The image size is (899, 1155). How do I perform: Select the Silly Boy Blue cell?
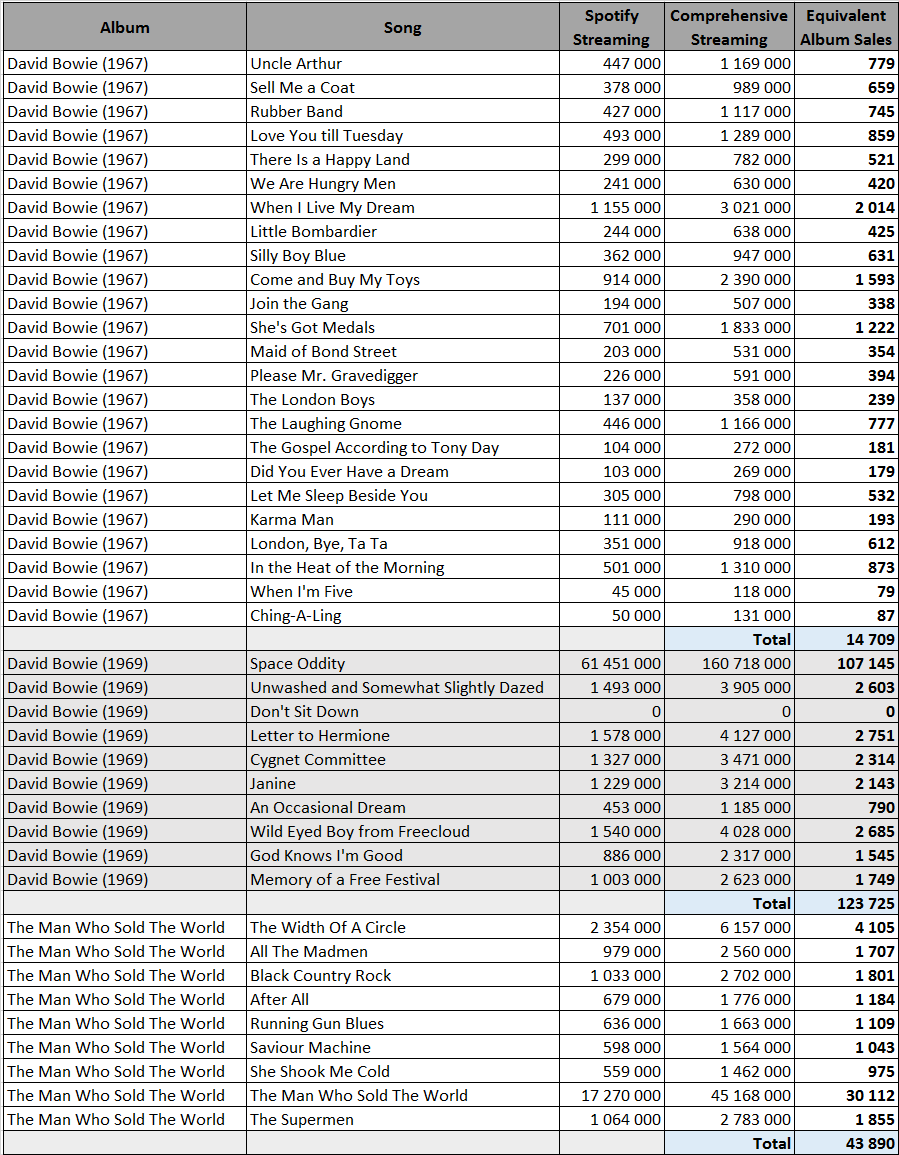pyautogui.click(x=402, y=256)
